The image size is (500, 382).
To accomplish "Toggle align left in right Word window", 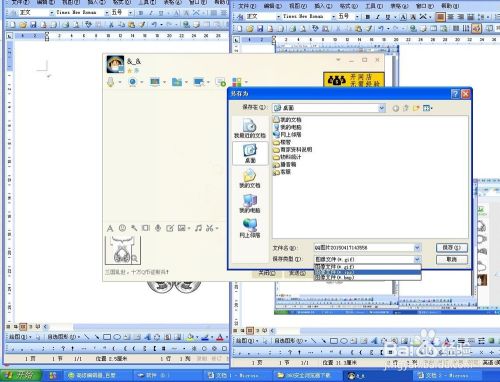I will (440, 16).
